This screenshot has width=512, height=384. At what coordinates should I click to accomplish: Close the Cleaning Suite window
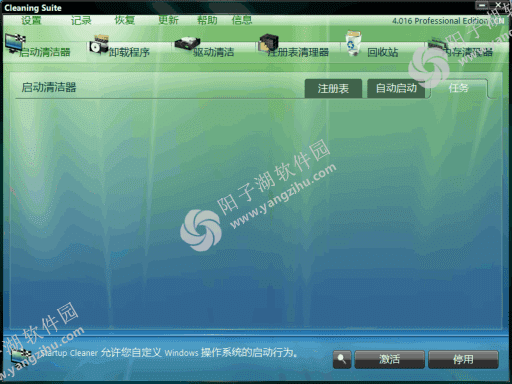click(499, 5)
